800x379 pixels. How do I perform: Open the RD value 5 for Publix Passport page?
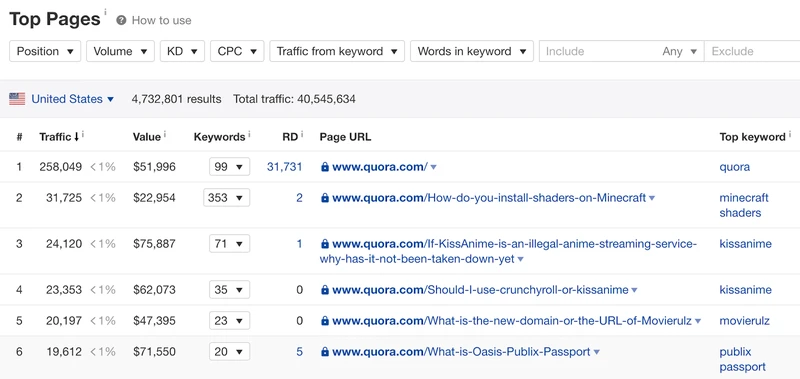(299, 351)
